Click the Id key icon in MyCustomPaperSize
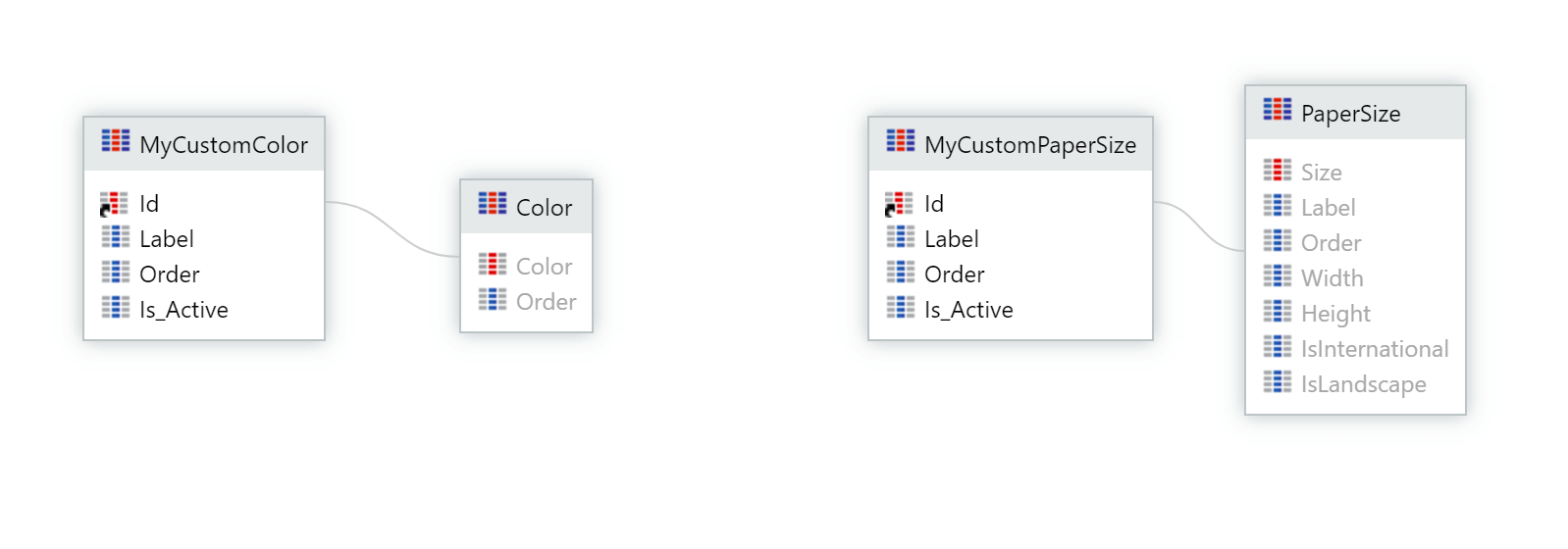This screenshot has height=549, width=1568. [x=899, y=204]
